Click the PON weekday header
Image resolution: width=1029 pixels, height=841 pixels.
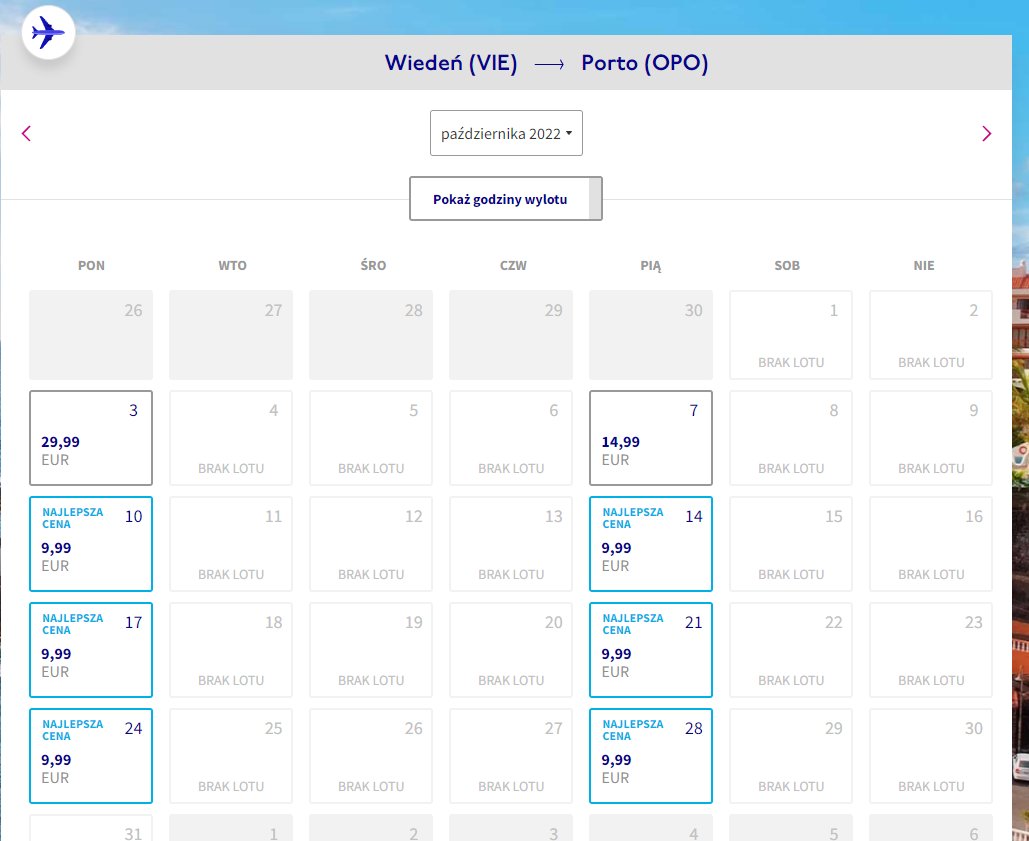(91, 266)
